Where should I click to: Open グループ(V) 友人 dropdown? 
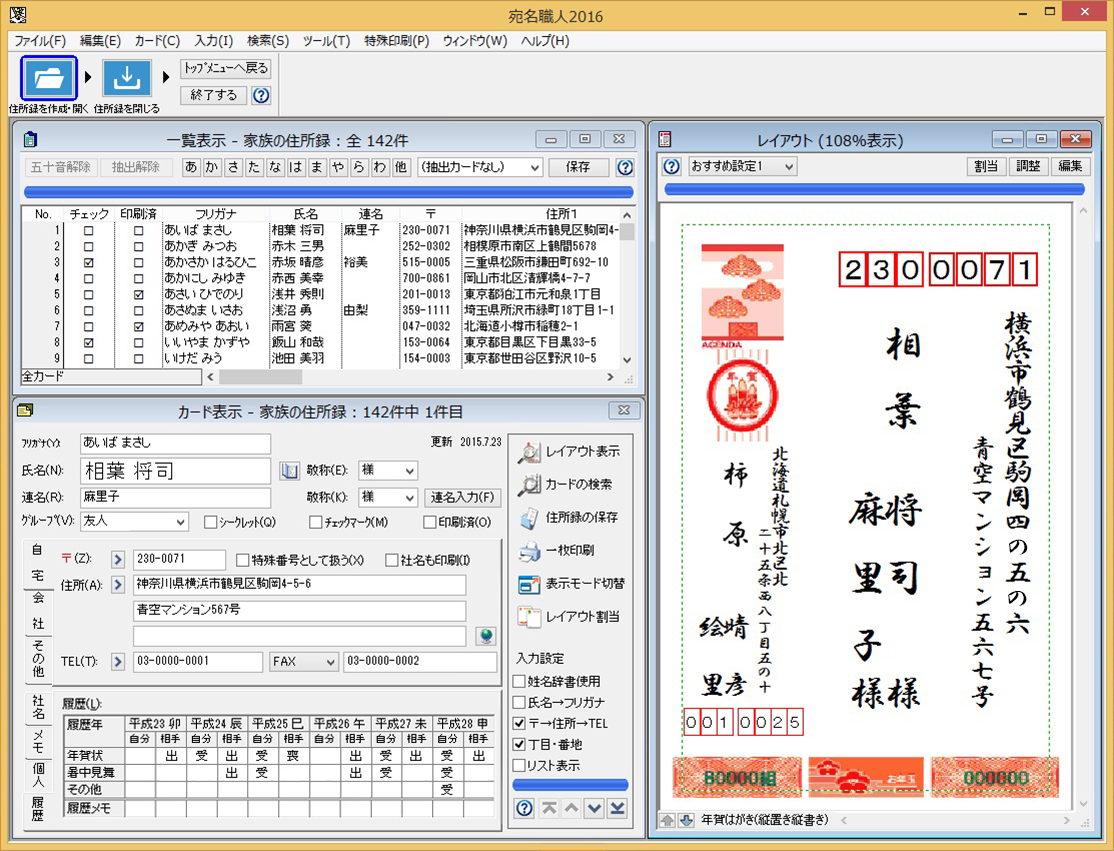tap(134, 521)
